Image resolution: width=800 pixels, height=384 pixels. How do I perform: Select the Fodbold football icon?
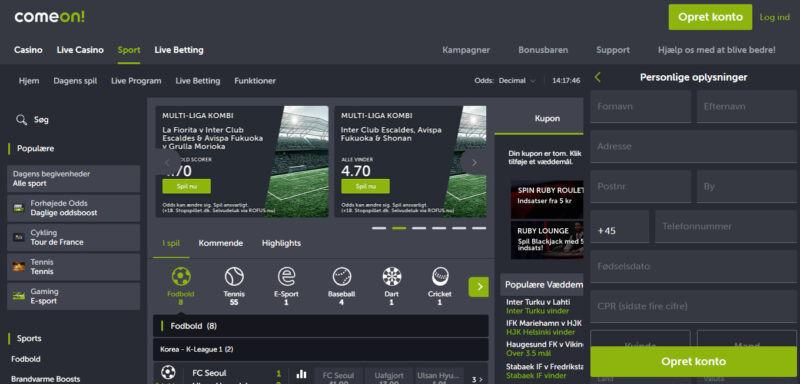coord(181,277)
